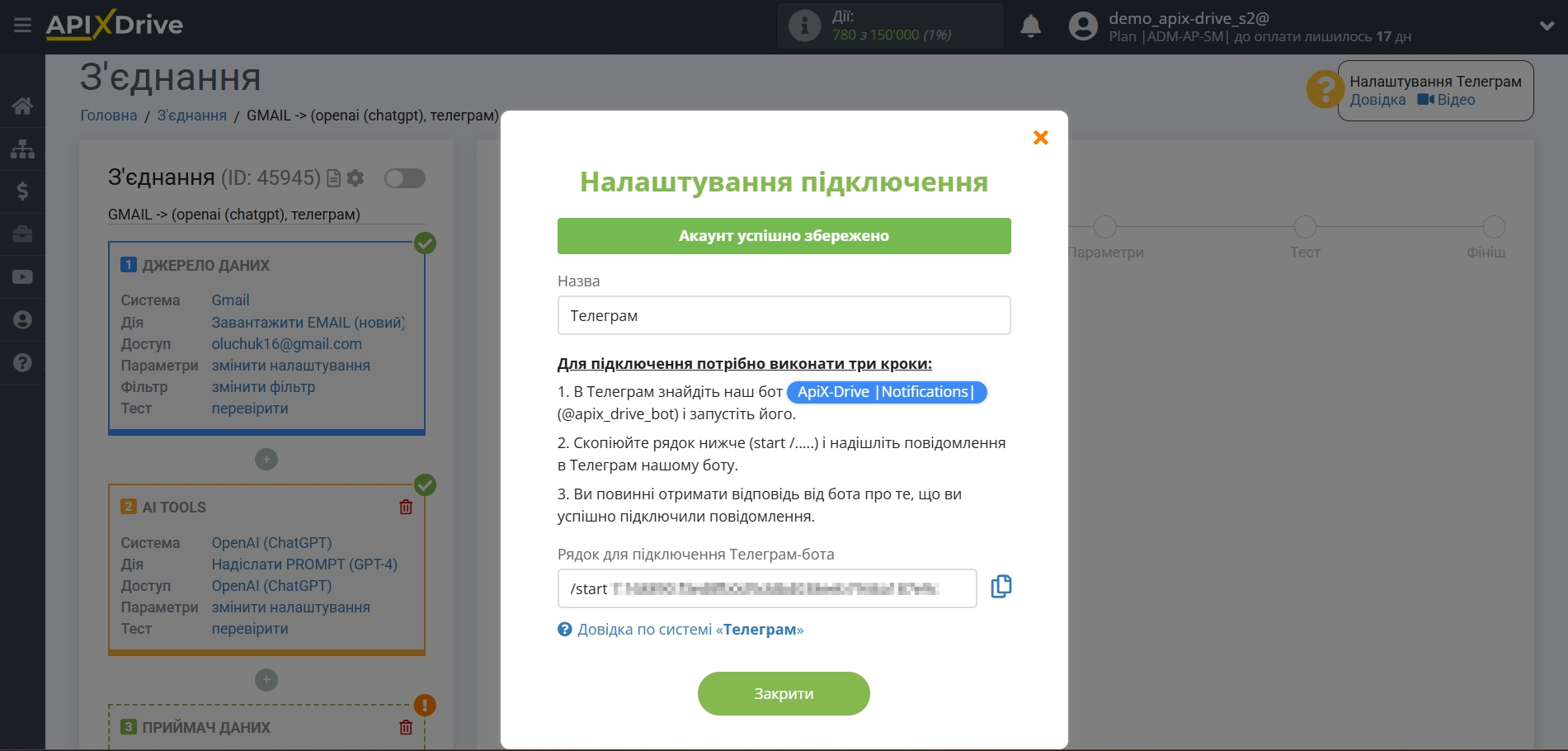Click the ApiX-Drive logo

click(115, 25)
